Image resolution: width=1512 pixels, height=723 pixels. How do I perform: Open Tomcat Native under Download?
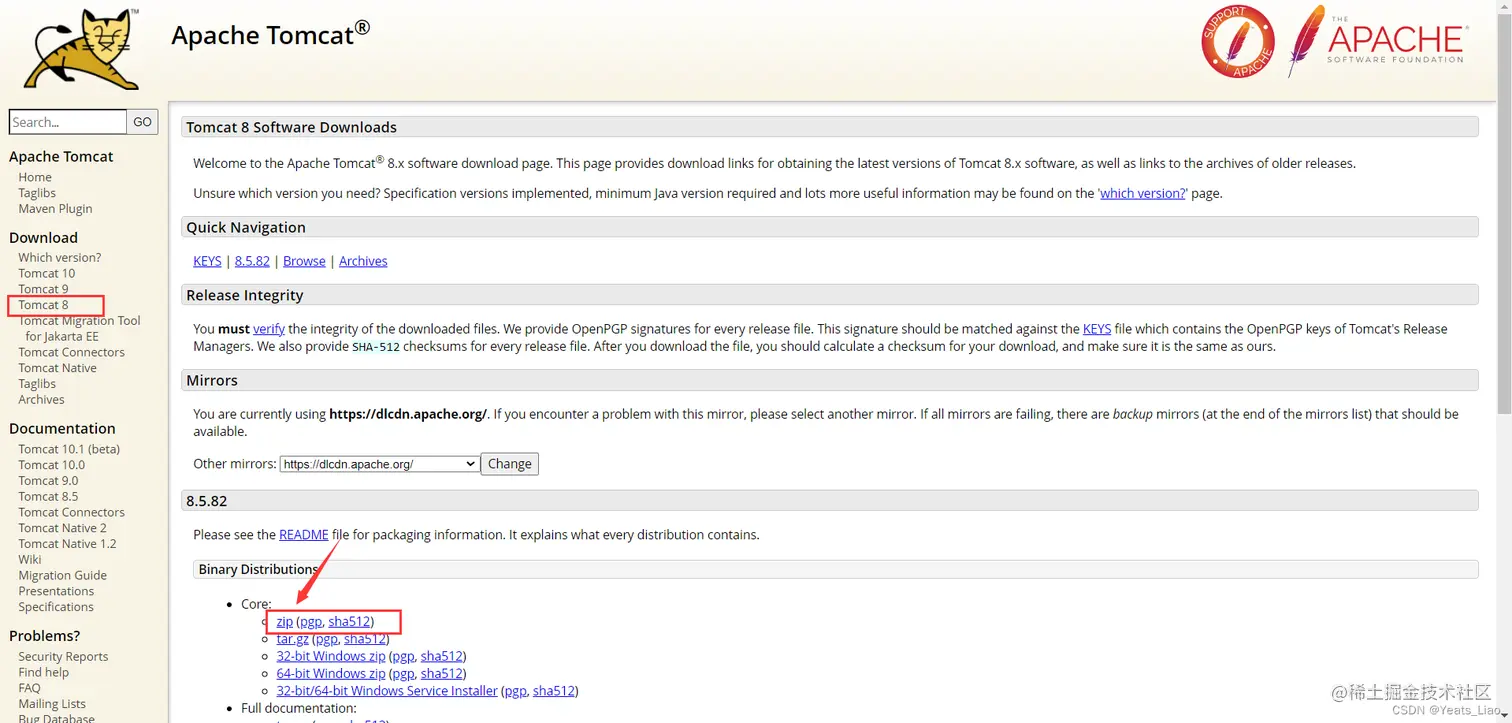click(57, 368)
